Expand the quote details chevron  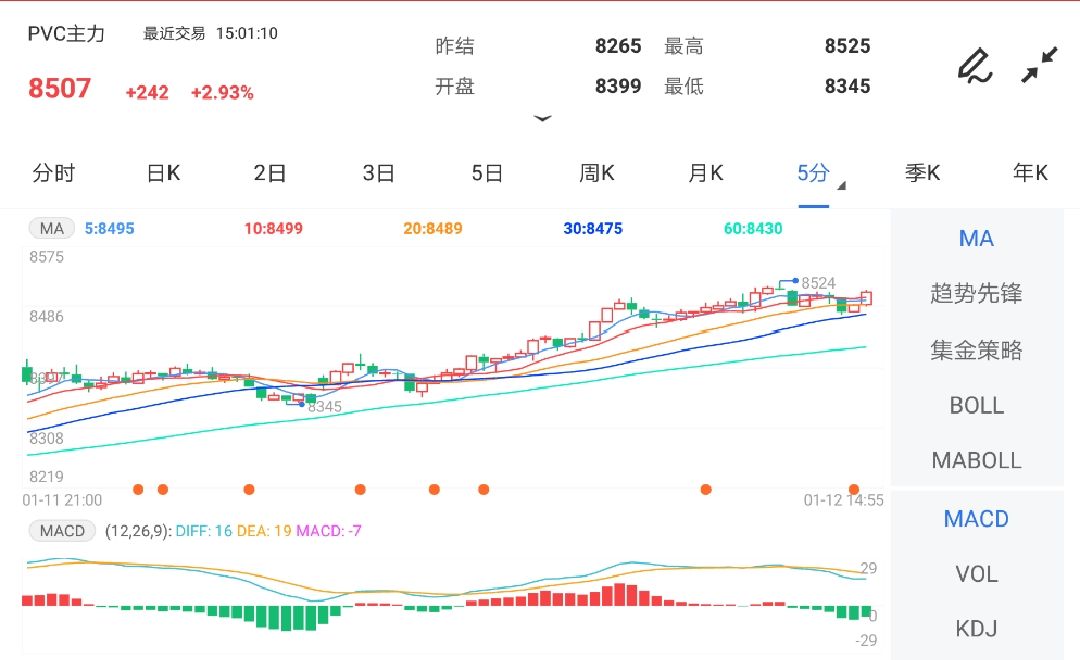coord(543,118)
